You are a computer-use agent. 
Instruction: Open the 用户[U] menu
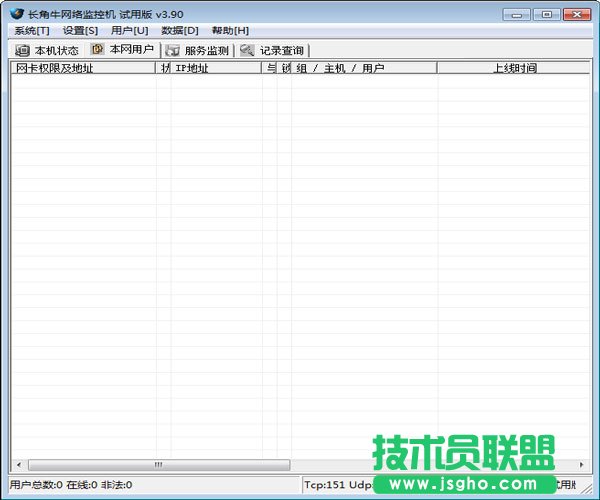(x=130, y=31)
